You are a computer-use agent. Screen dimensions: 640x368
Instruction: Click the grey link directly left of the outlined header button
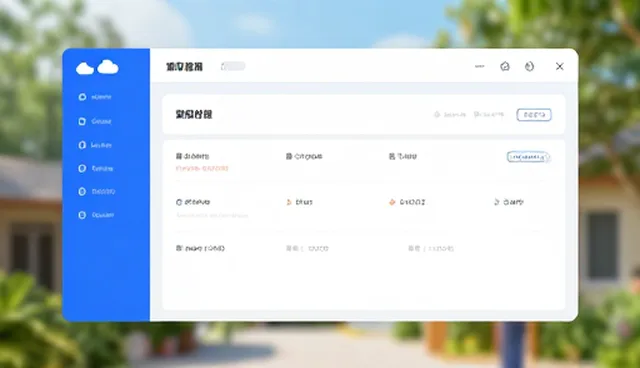click(x=489, y=115)
